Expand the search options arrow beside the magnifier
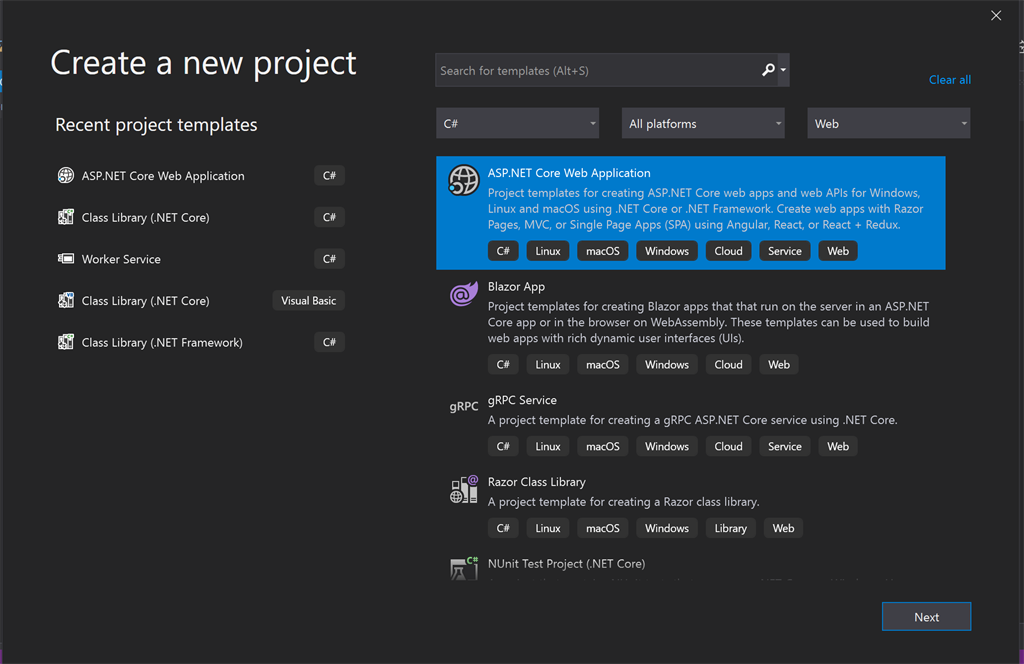 (783, 70)
